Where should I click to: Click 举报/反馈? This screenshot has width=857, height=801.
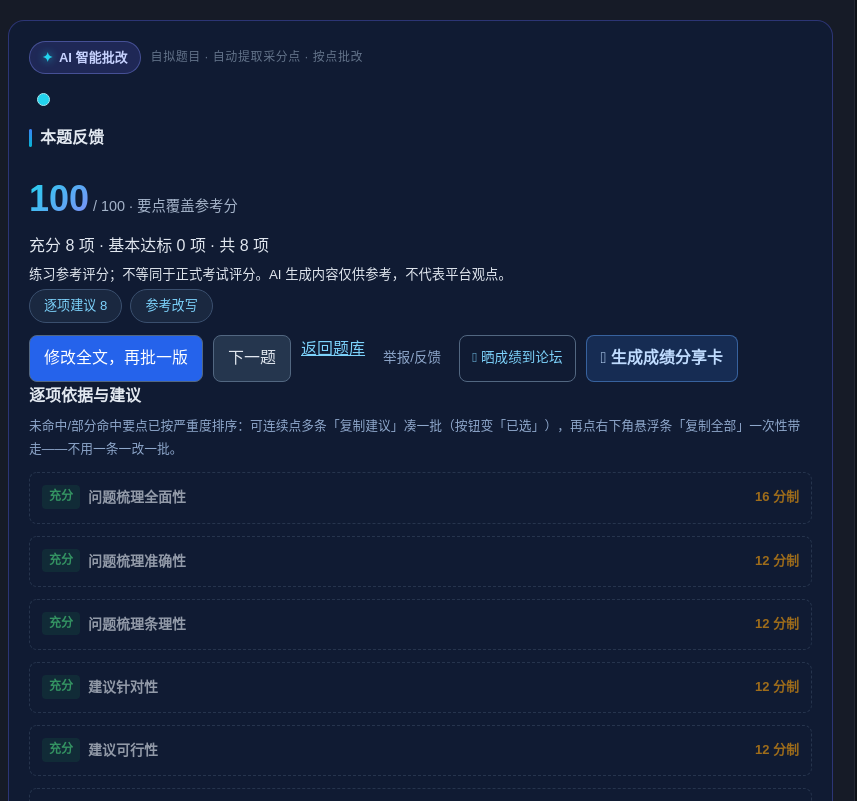click(x=412, y=357)
